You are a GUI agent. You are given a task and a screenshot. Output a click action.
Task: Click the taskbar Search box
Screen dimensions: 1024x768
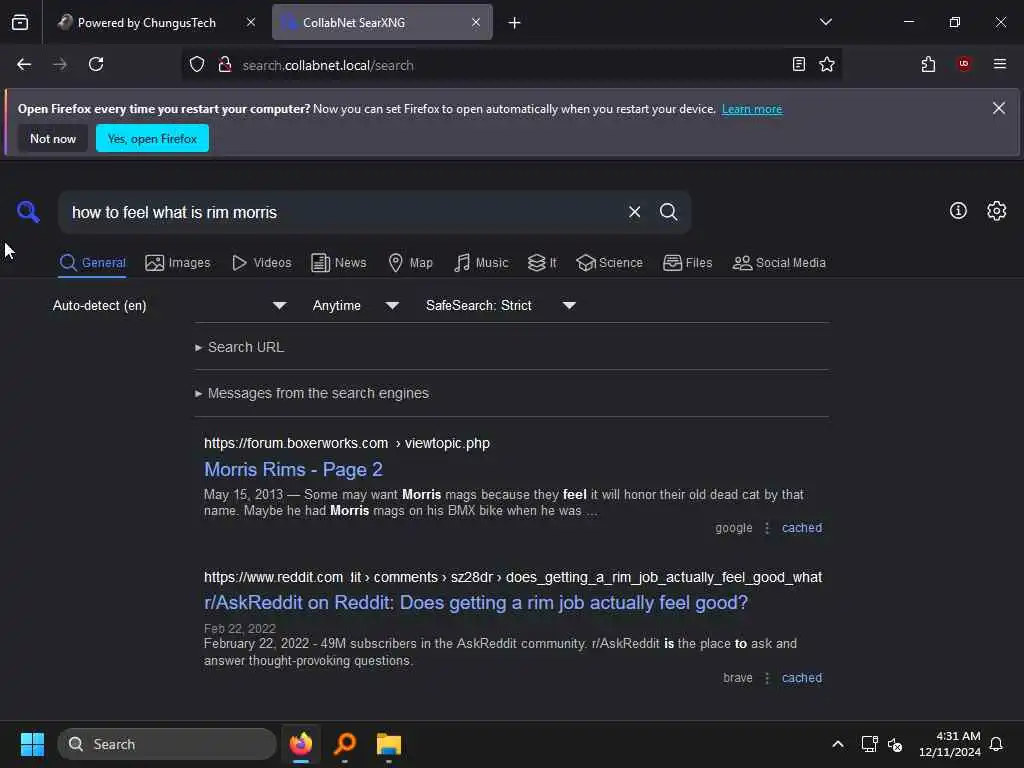(x=167, y=744)
